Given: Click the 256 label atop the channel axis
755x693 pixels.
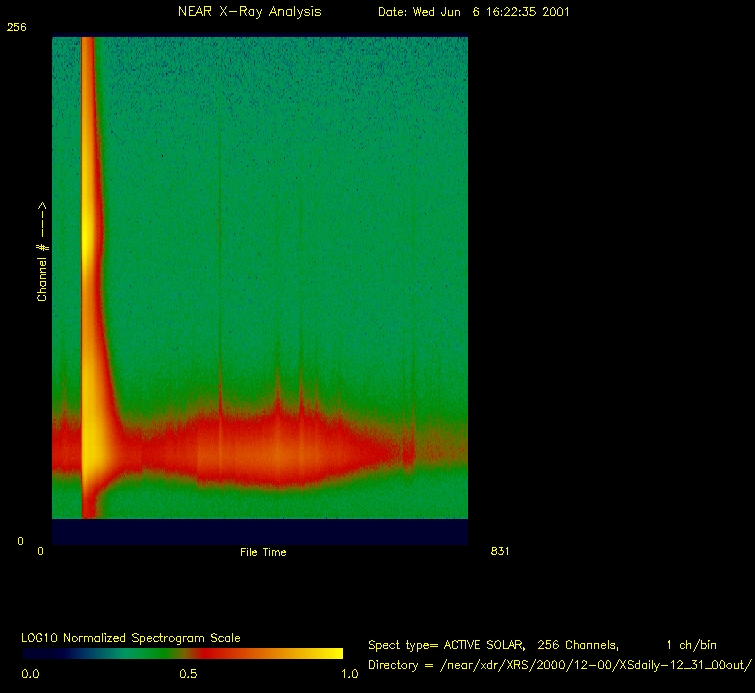Looking at the screenshot, I should coord(16,27).
